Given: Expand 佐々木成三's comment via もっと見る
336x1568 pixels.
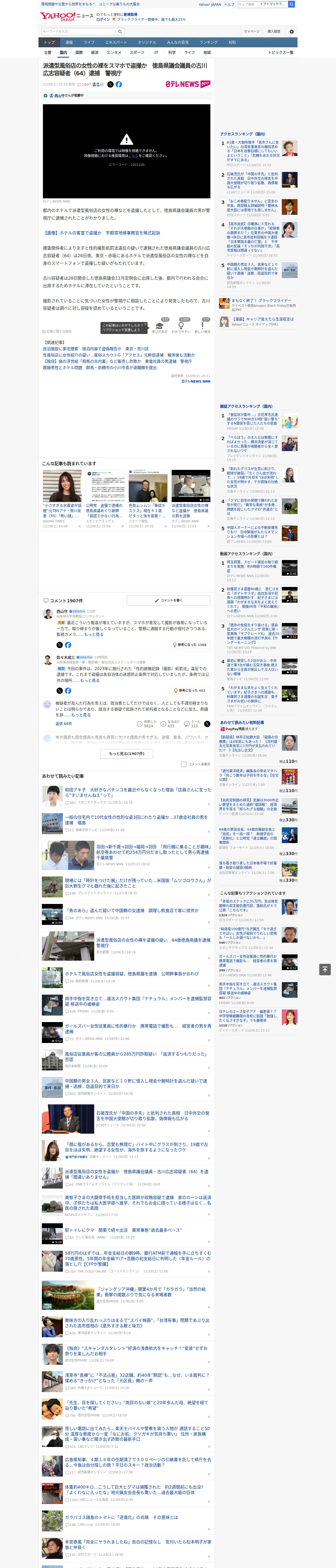Looking at the screenshot, I should (90, 681).
